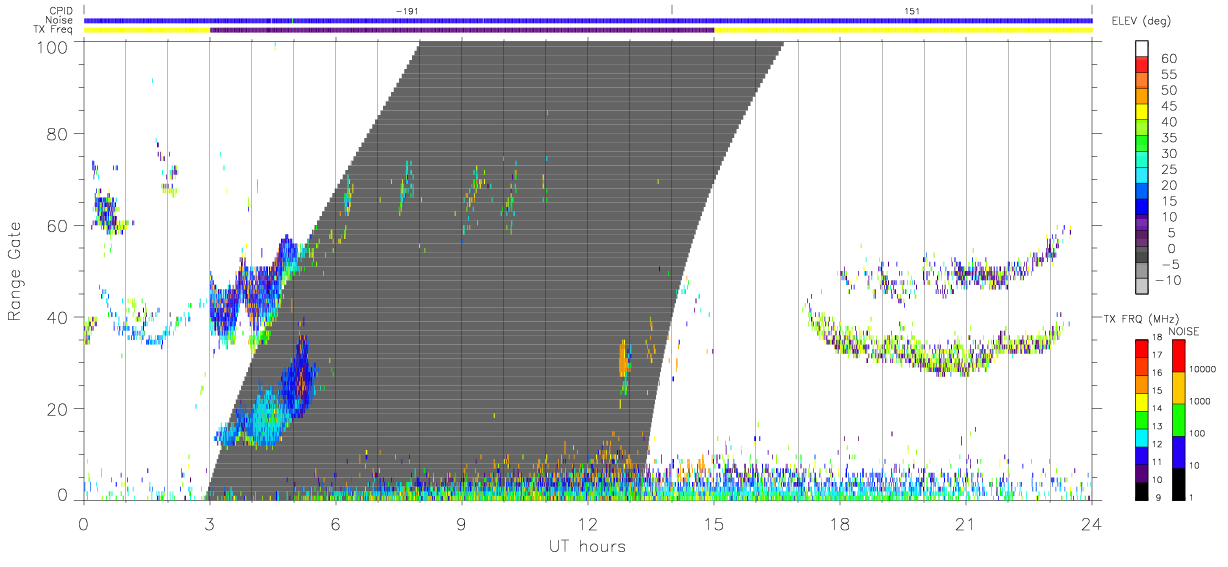The height and width of the screenshot is (567, 1228).
Task: Pick the dark gray -5–0 ELEV colorbar segment
Action: [x=1143, y=256]
